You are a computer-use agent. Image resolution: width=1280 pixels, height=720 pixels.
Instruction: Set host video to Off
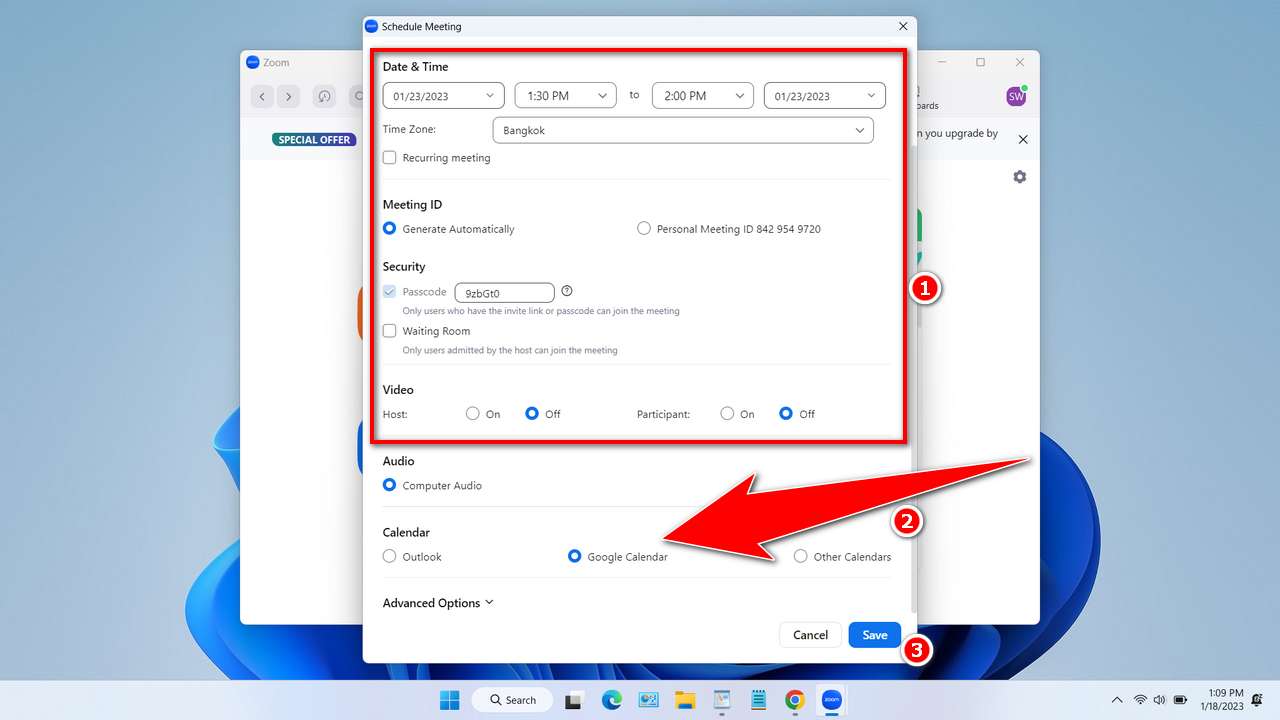[533, 414]
